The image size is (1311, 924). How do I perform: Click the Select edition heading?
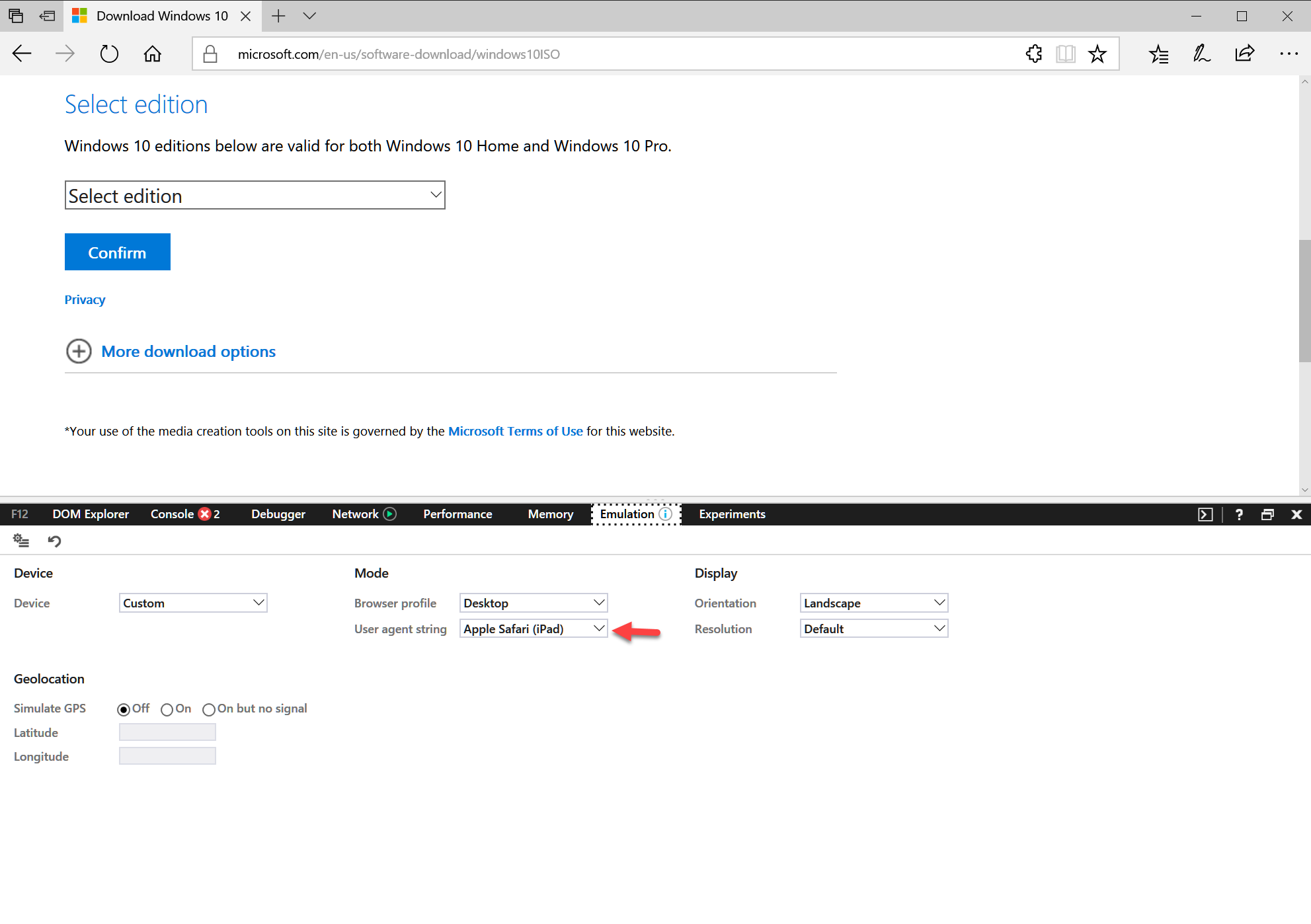136,104
